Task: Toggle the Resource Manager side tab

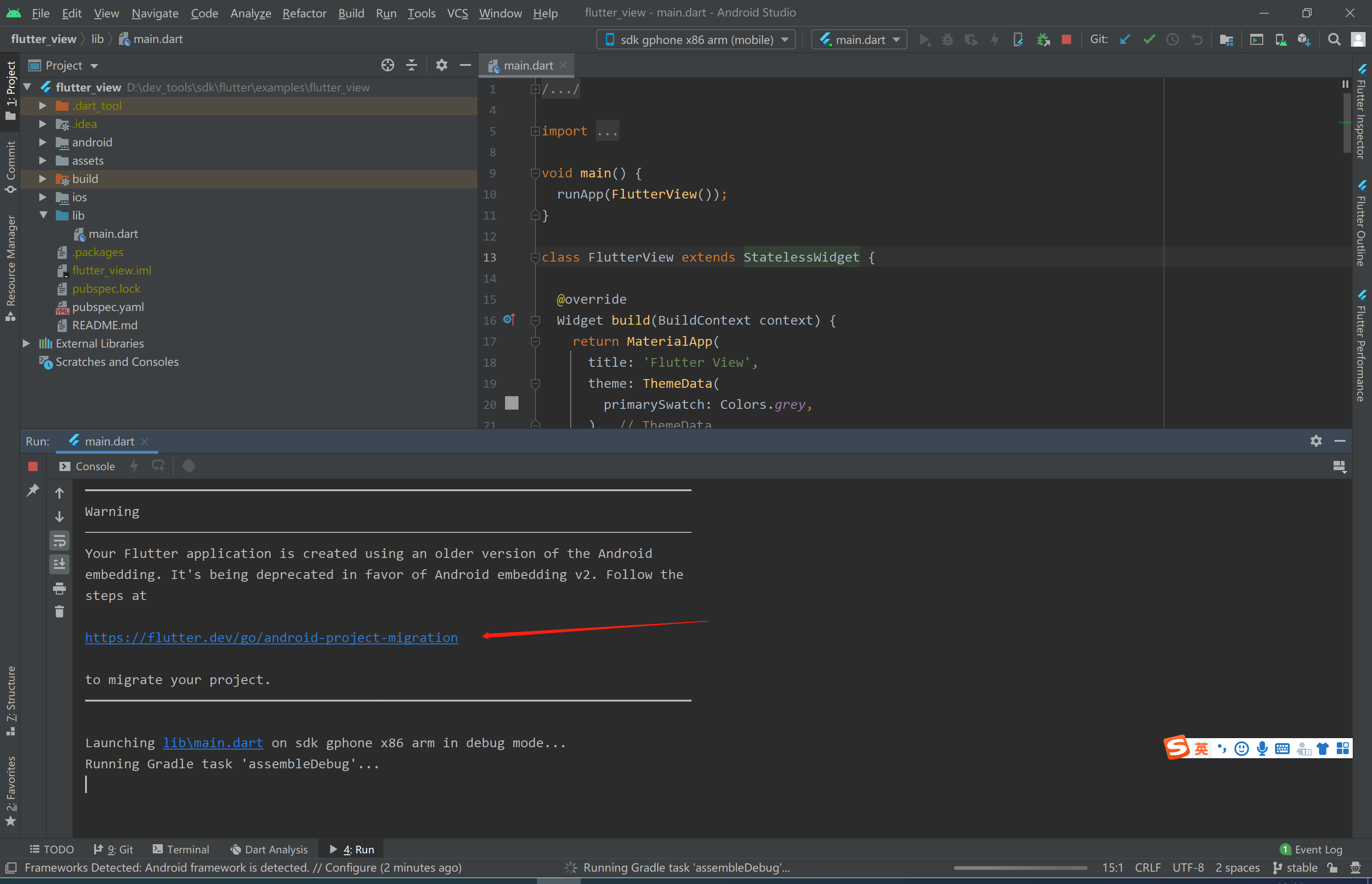Action: click(11, 268)
